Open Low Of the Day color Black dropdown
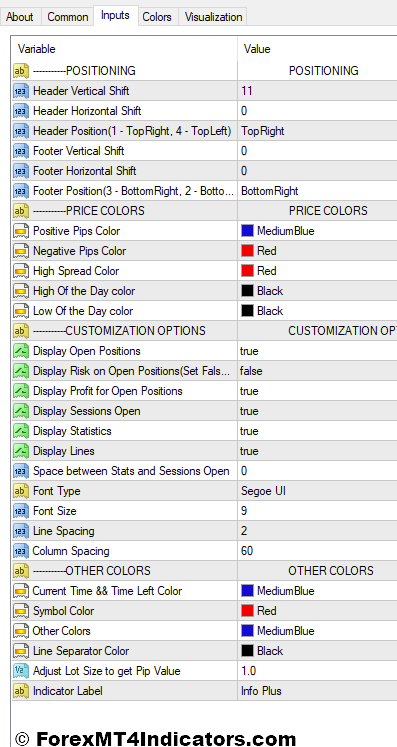The image size is (397, 747). coord(317,311)
